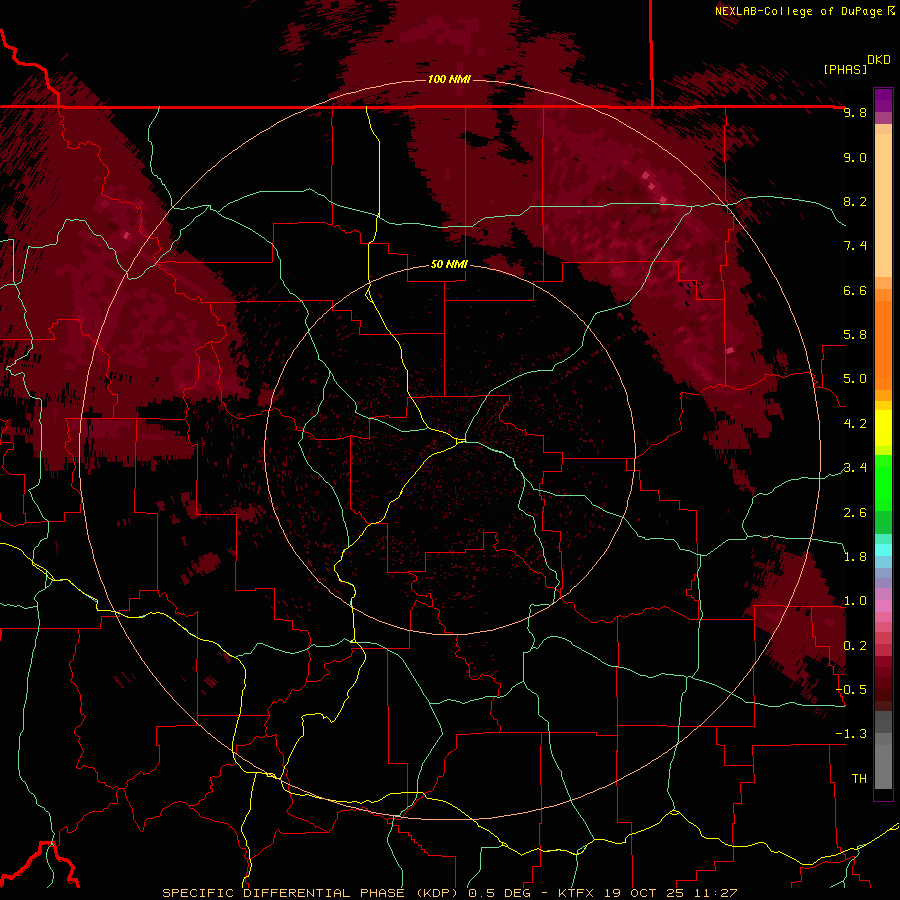Click the 9.0 legend value
This screenshot has width=900, height=900.
coord(855,158)
